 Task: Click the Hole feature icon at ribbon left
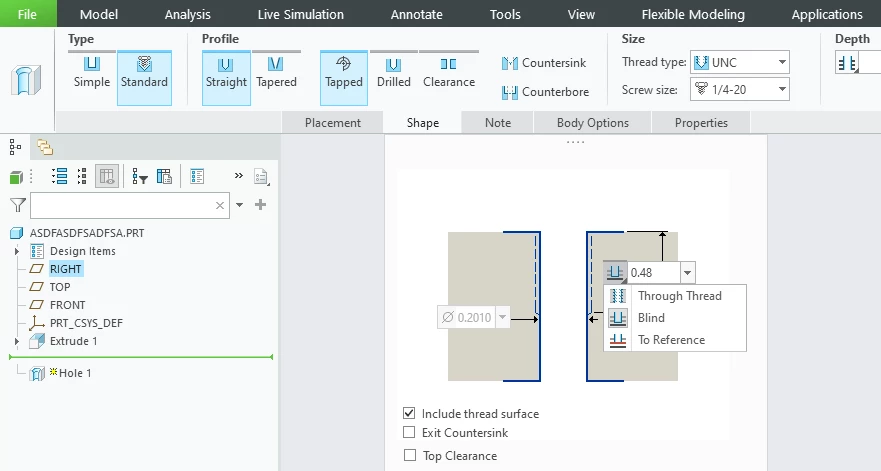[x=26, y=80]
